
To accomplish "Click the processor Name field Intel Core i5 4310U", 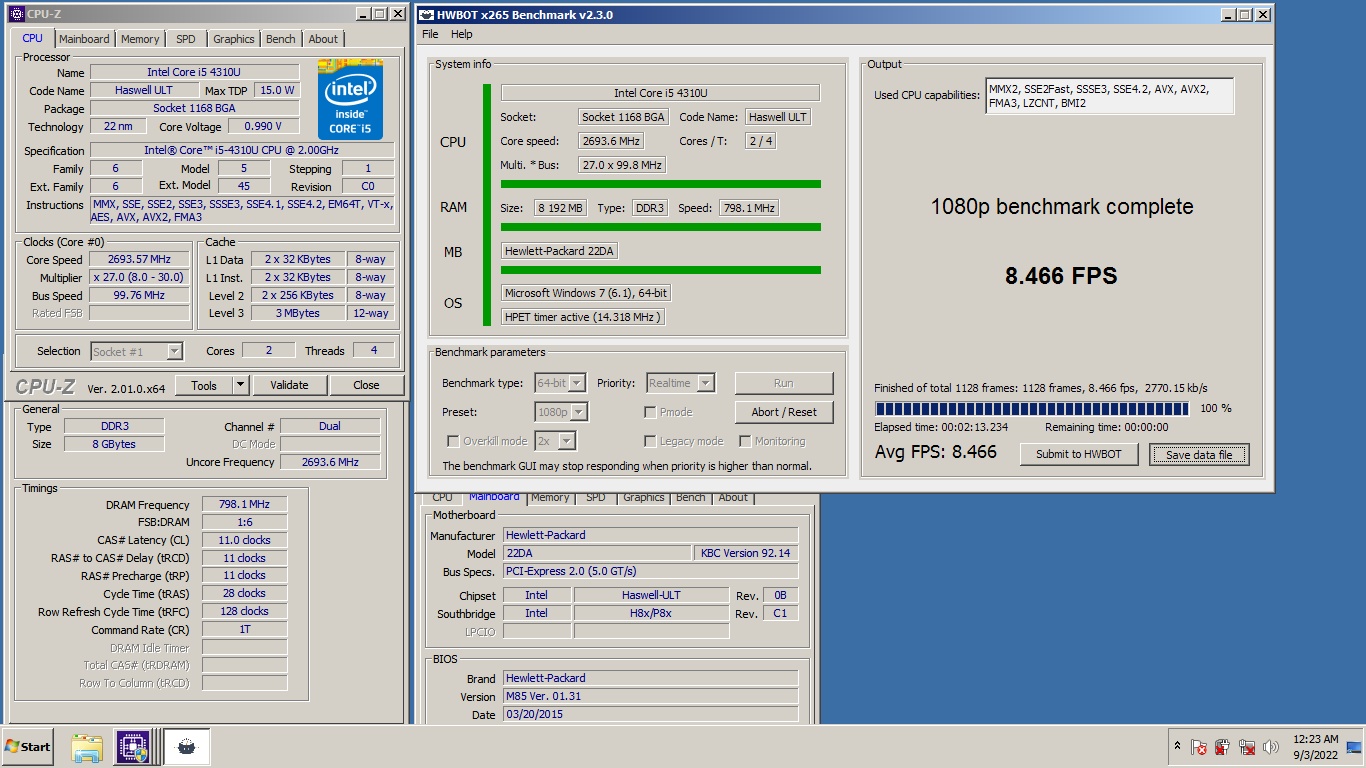I will (x=195, y=72).
